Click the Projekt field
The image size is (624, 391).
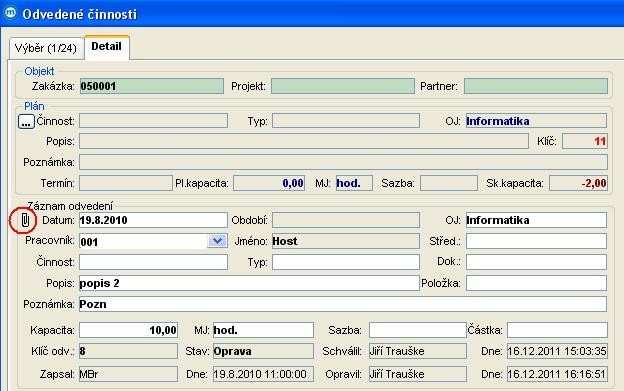343,86
